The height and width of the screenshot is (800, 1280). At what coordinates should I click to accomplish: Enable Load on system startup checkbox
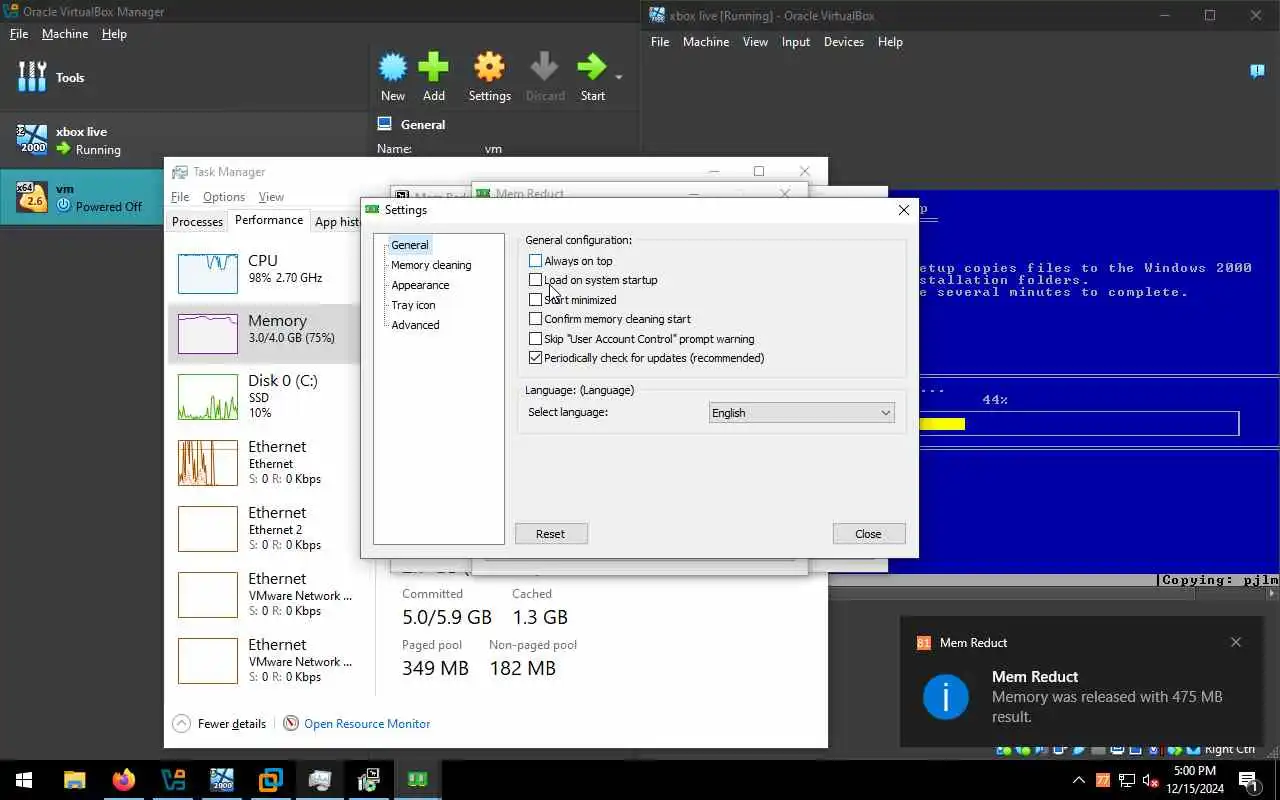click(535, 280)
